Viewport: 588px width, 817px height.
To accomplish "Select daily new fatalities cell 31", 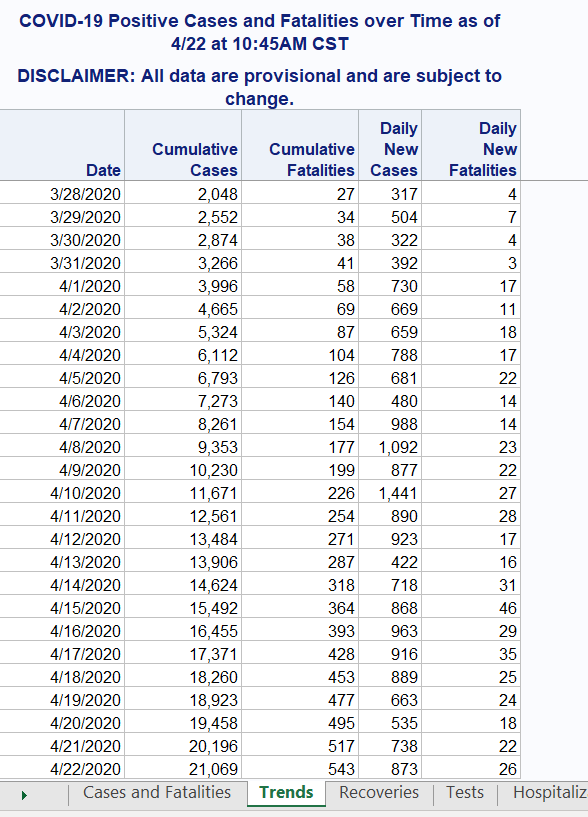I will click(x=471, y=585).
